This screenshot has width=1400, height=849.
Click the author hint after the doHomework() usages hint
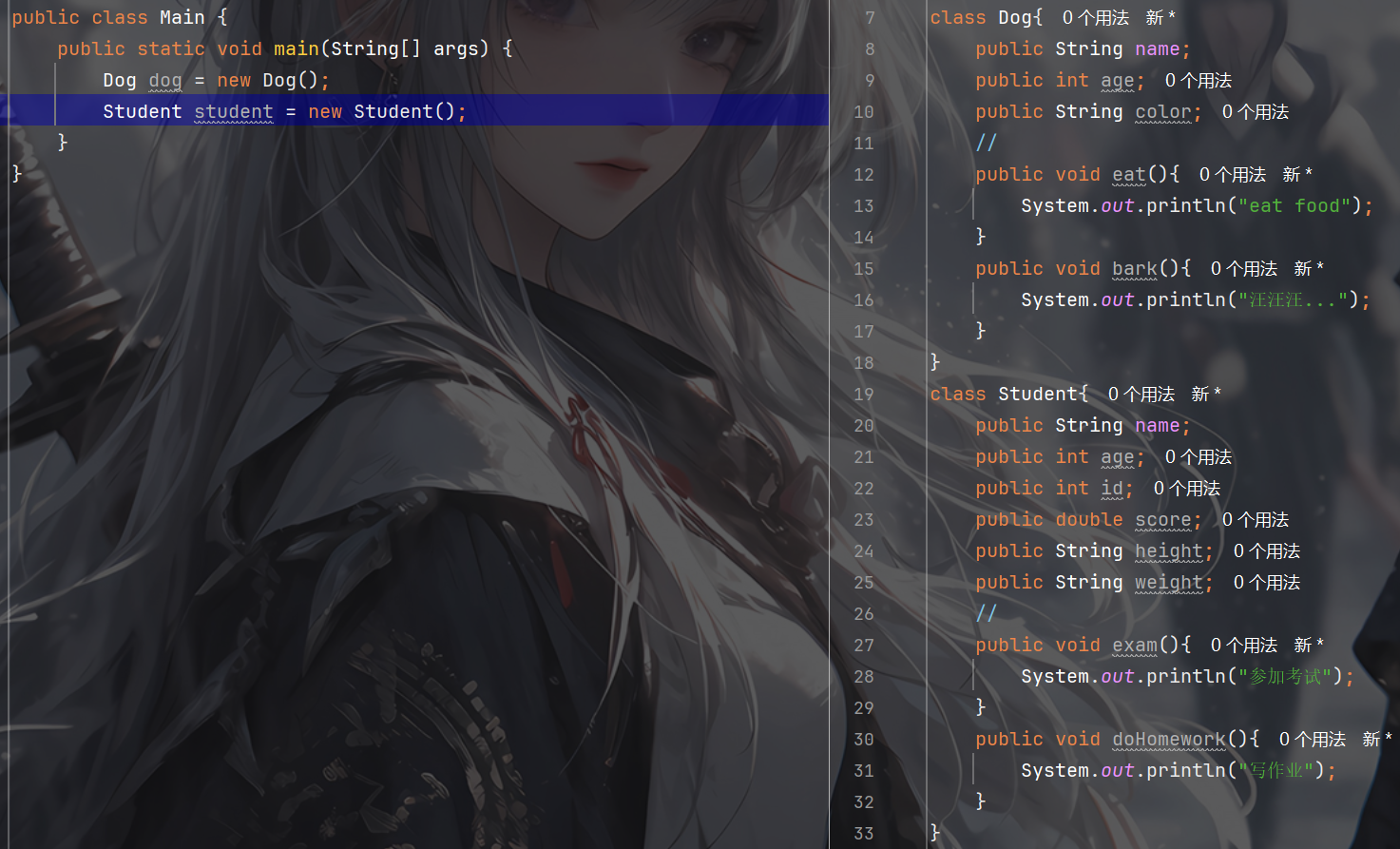pyautogui.click(x=1377, y=739)
